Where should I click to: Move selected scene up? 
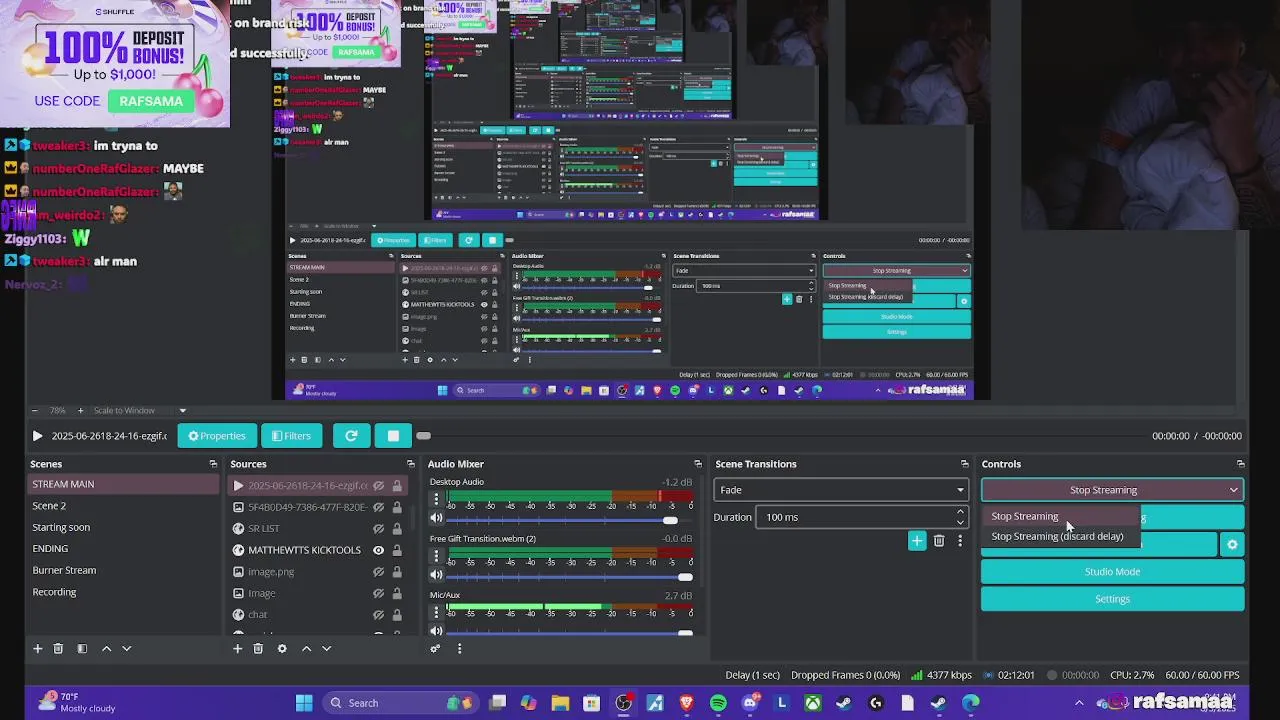click(x=106, y=648)
